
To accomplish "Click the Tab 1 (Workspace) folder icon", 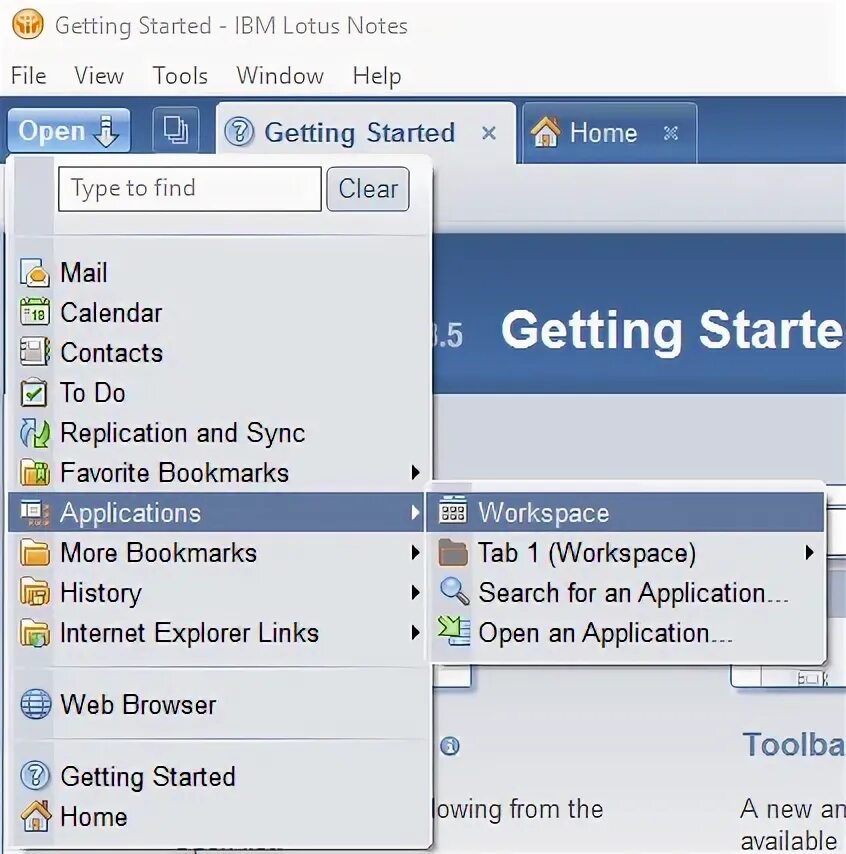I will click(453, 552).
